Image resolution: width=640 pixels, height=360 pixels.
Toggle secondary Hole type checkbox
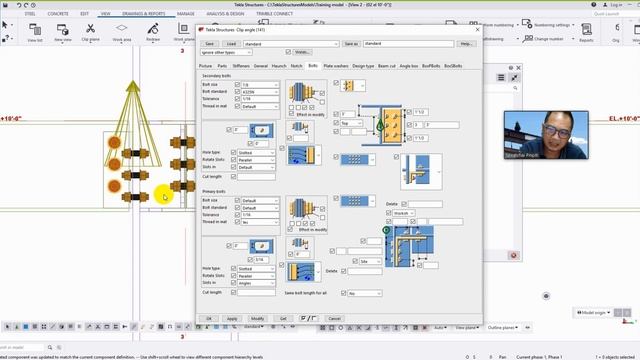click(x=233, y=152)
